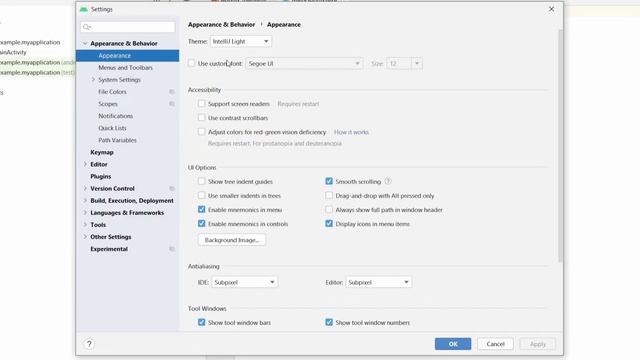Screen dimensions: 640x360
Task: Collapse Appearance & Behavior tree node
Action: click(x=85, y=43)
